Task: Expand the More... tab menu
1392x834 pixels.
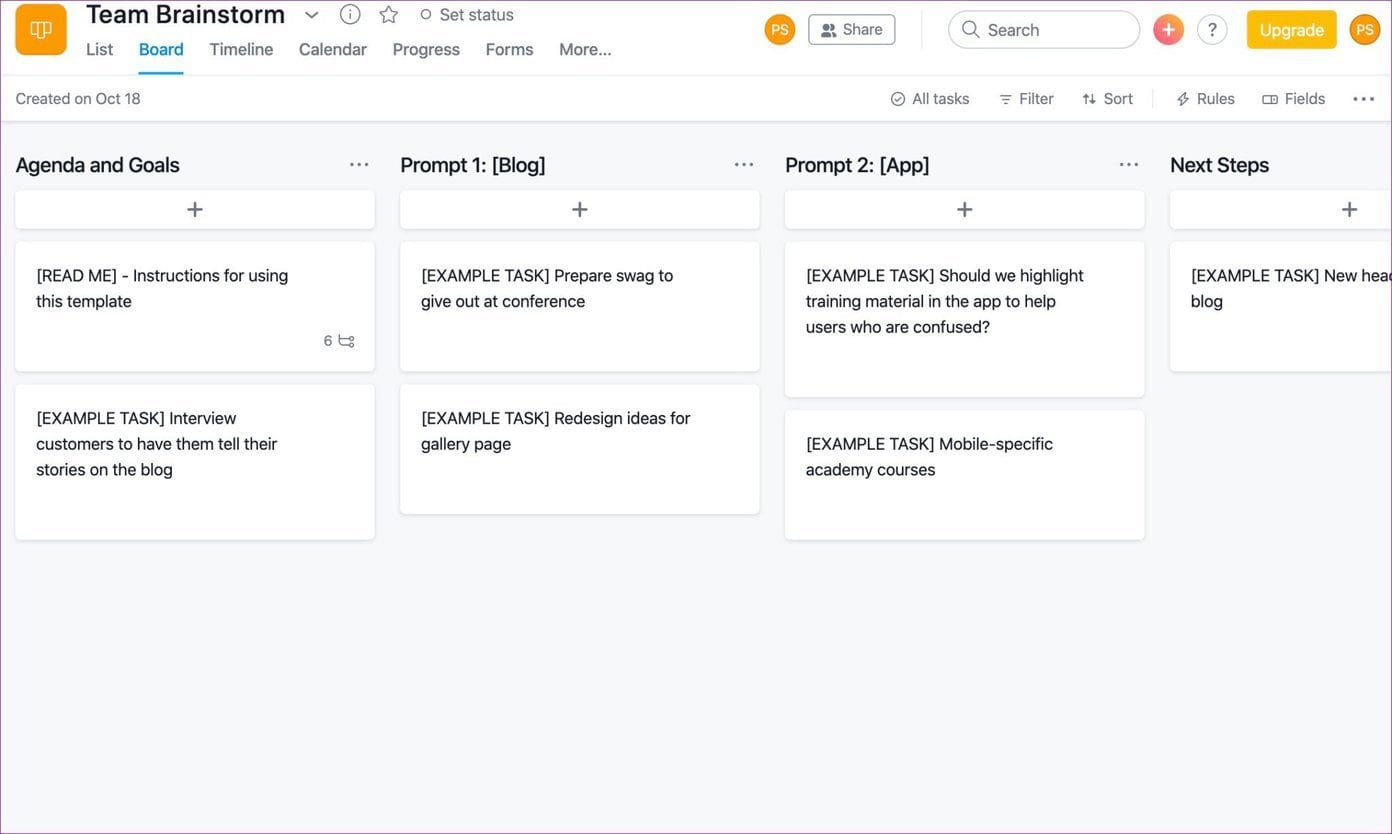Action: tap(585, 49)
